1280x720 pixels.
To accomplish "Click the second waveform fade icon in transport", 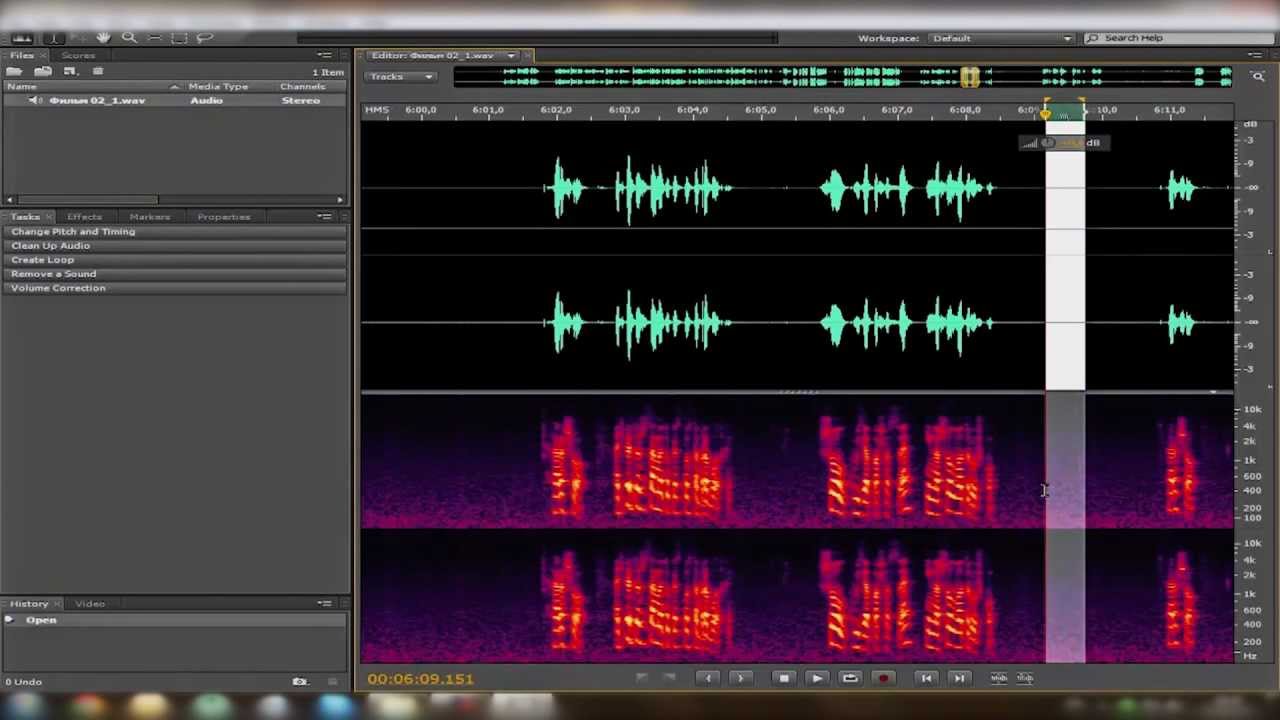I will (1025, 678).
